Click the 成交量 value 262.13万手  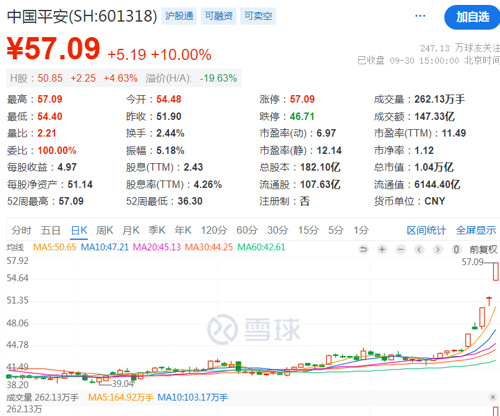click(439, 99)
